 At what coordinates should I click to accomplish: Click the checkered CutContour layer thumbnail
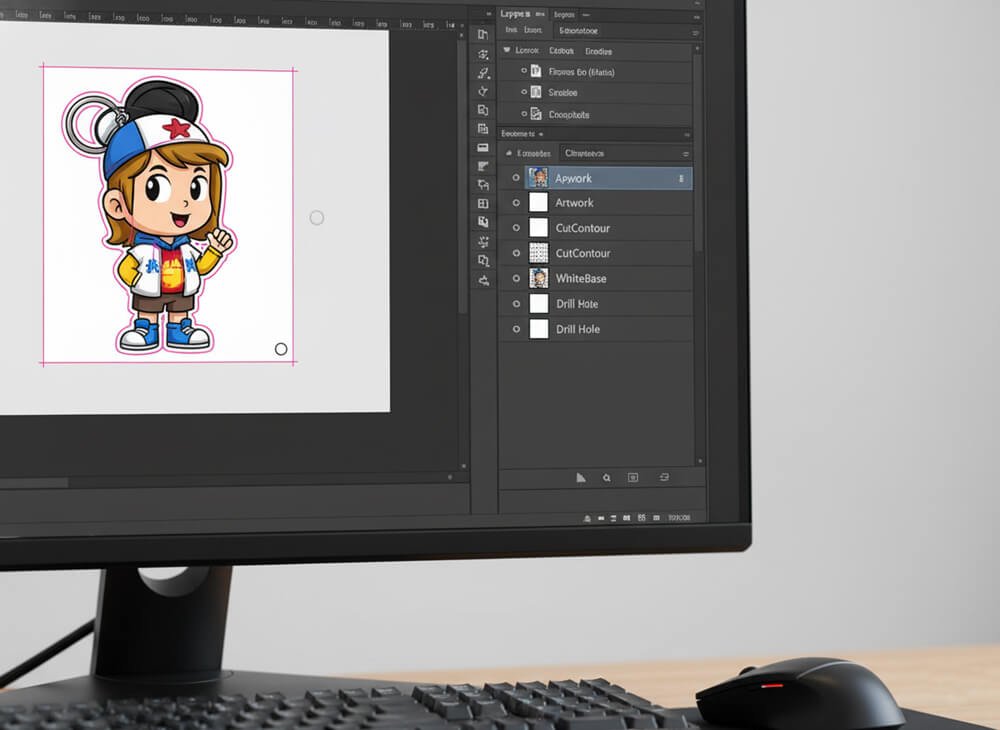[x=538, y=254]
